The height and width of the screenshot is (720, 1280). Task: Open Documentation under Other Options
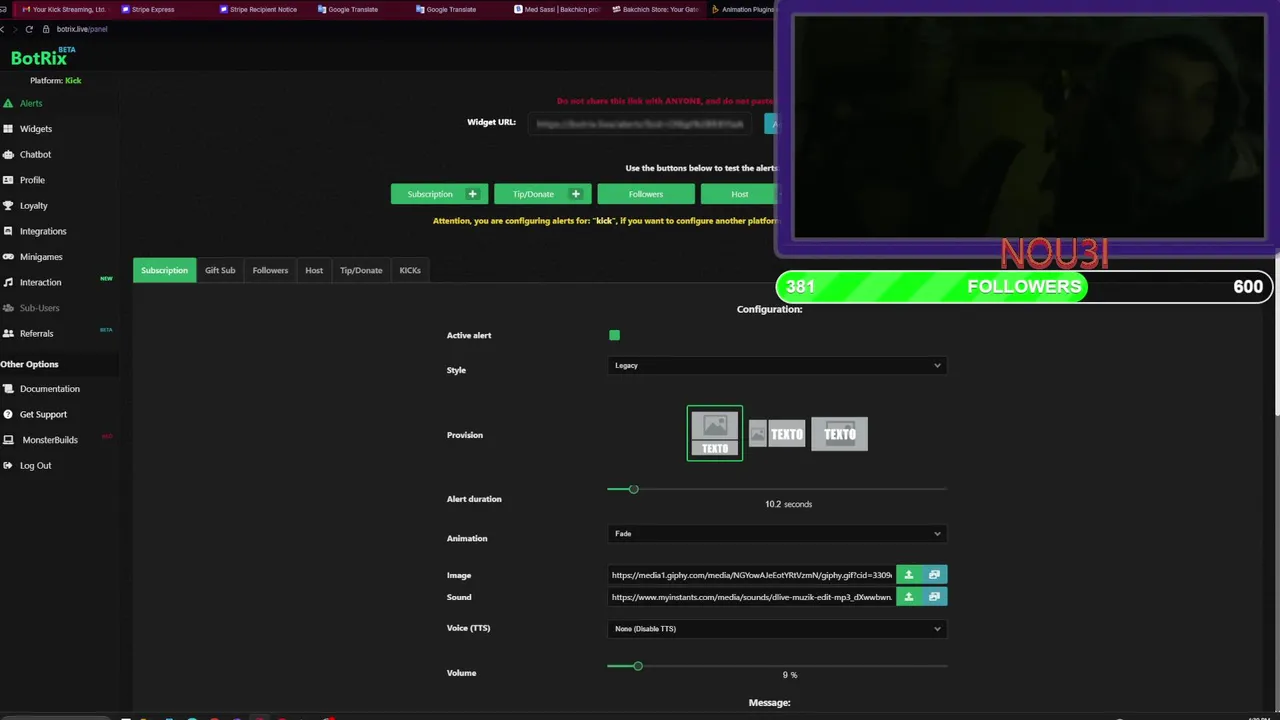(49, 389)
